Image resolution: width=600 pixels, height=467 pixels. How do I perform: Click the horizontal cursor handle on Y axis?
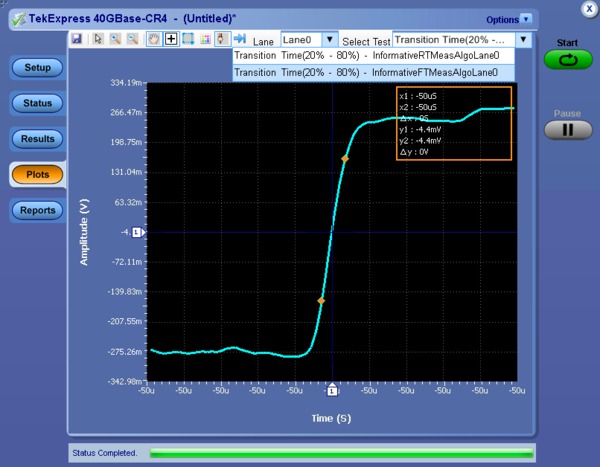138,232
